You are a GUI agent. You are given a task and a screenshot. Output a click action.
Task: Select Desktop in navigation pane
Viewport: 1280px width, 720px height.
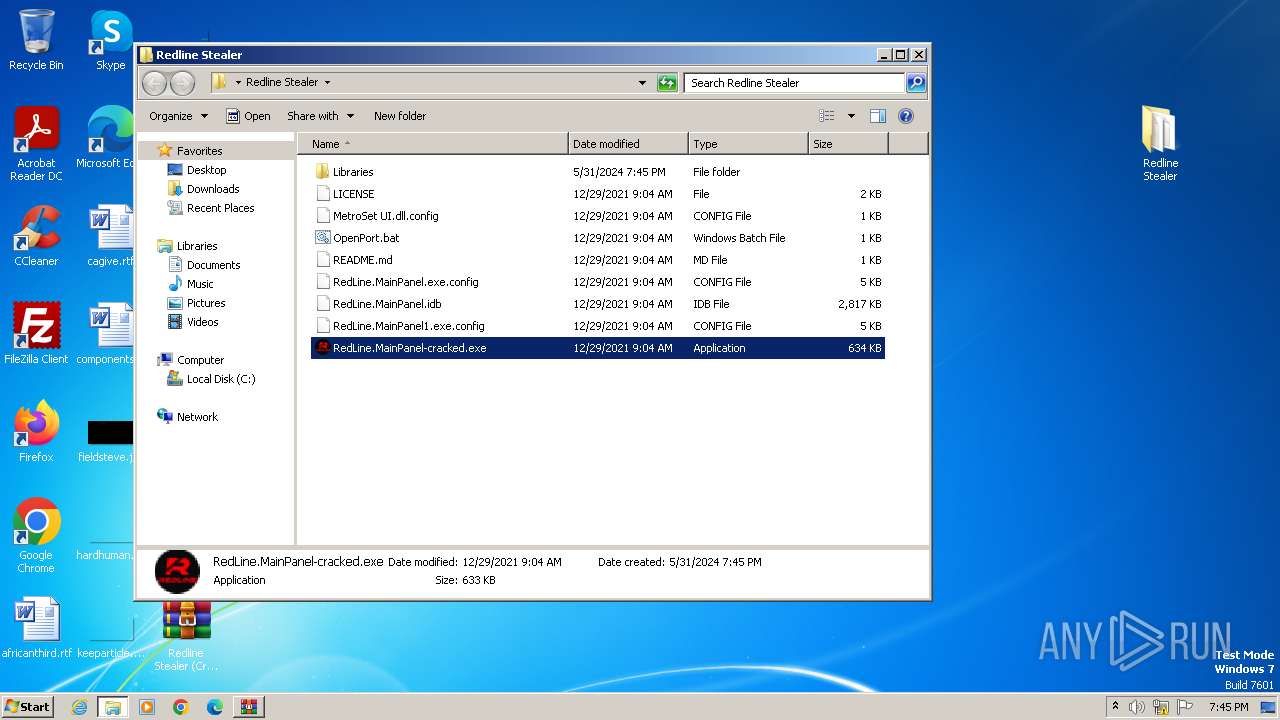coord(206,170)
